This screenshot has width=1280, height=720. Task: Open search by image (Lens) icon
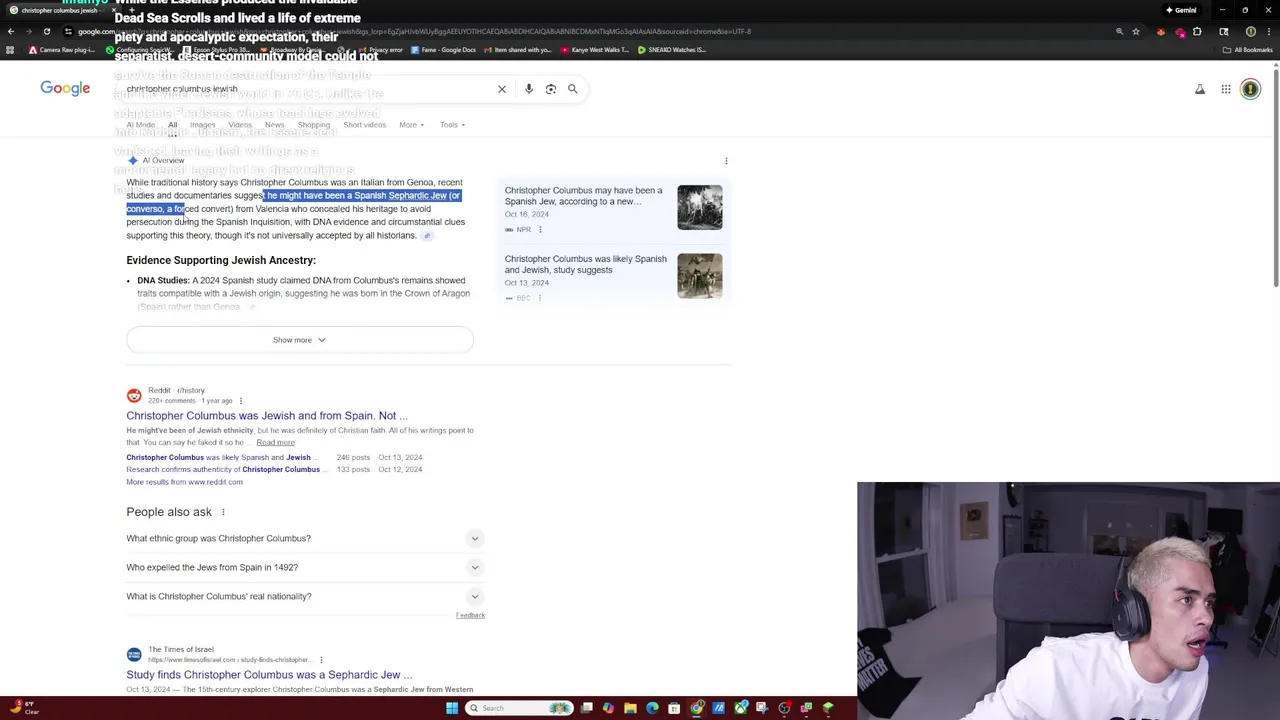tap(551, 89)
